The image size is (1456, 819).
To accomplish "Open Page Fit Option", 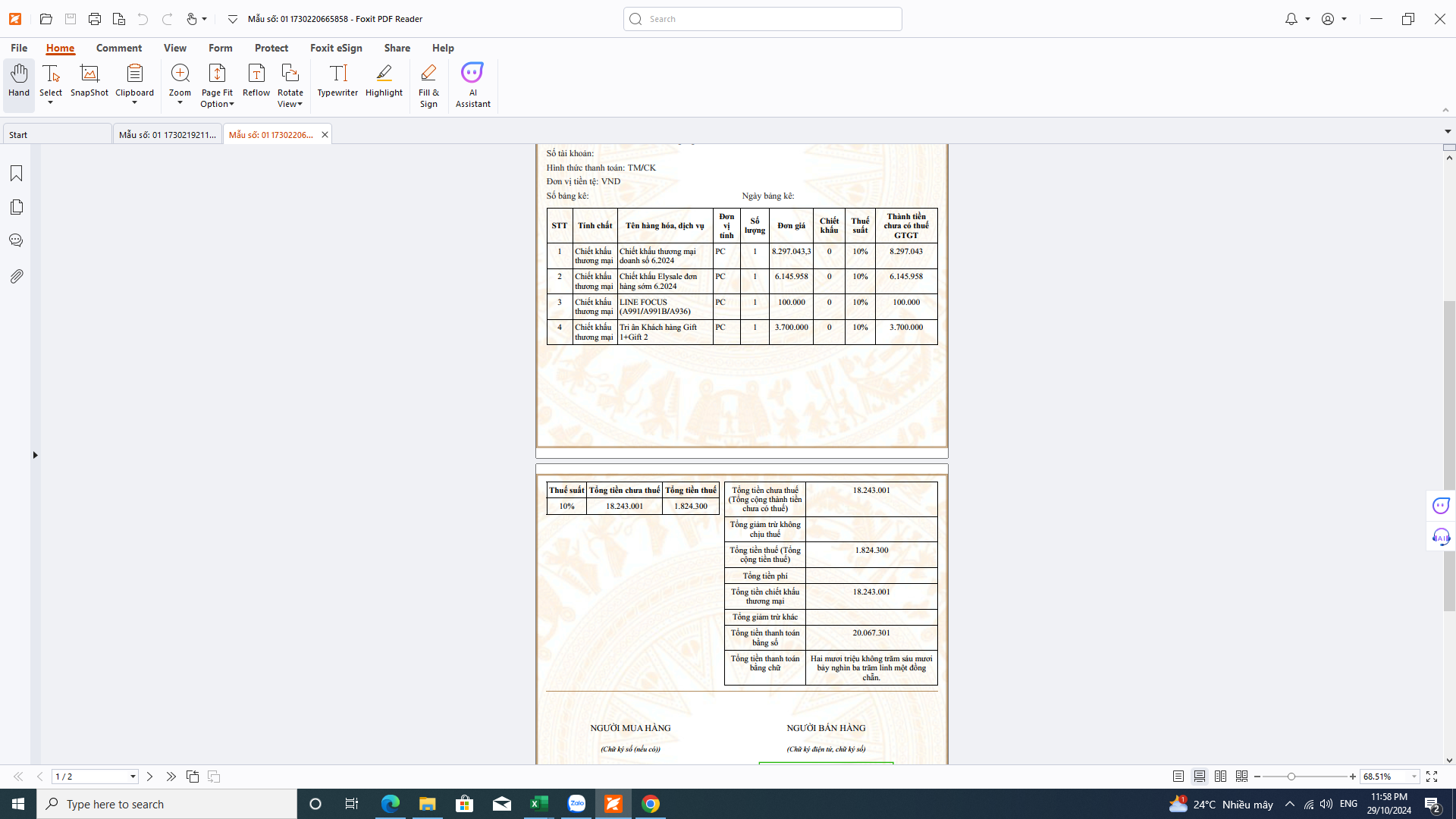I will [x=217, y=85].
